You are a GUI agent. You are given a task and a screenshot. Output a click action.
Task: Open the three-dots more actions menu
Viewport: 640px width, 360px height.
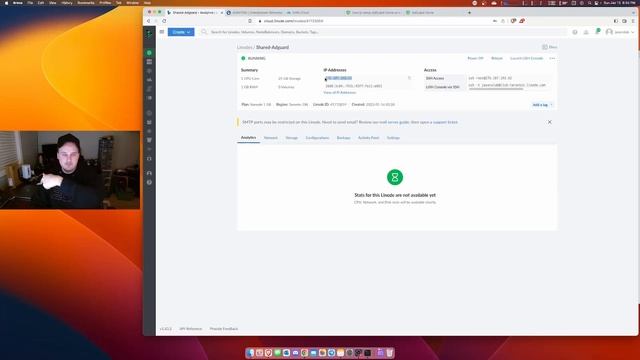552,58
